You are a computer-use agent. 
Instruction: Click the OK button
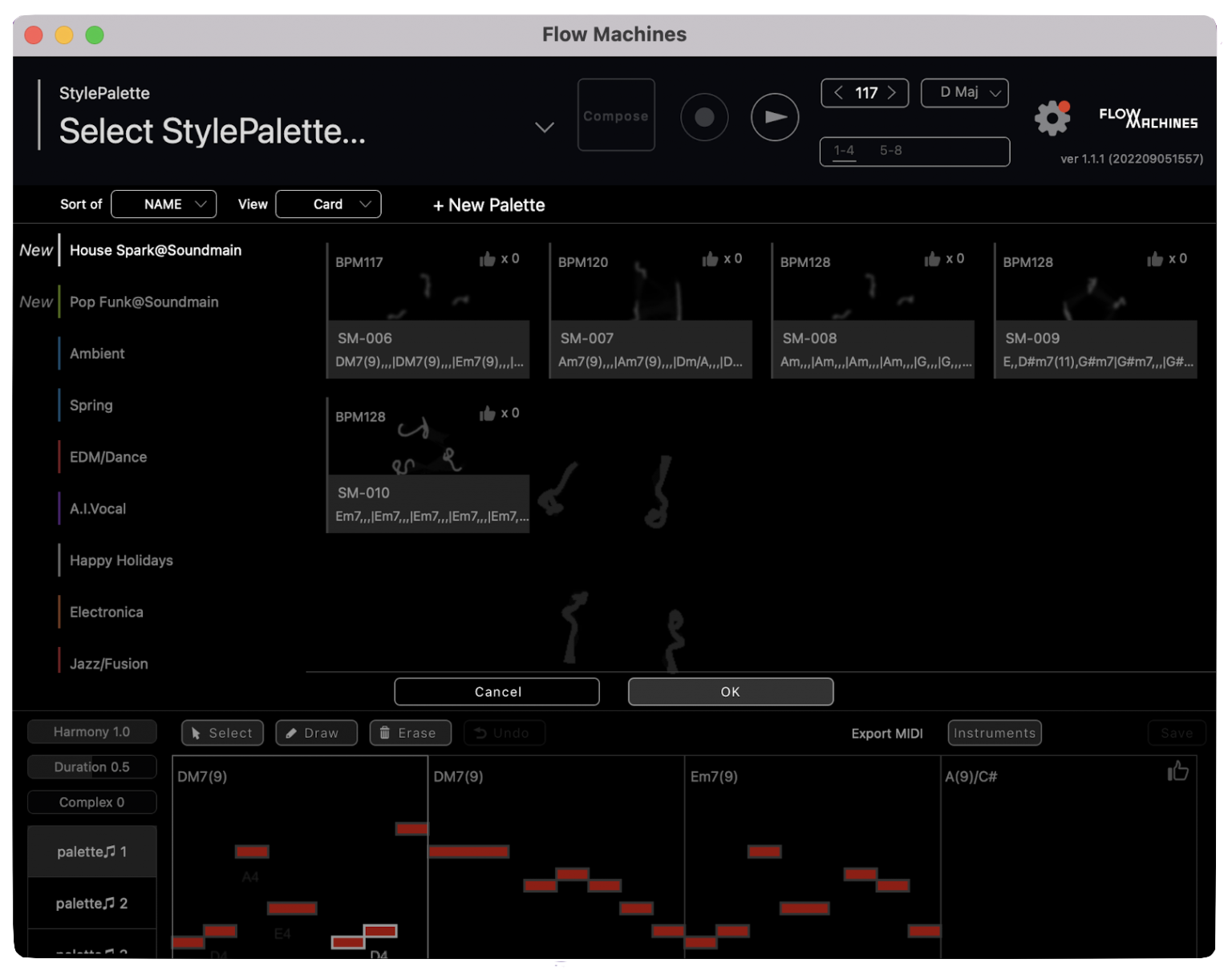point(730,692)
